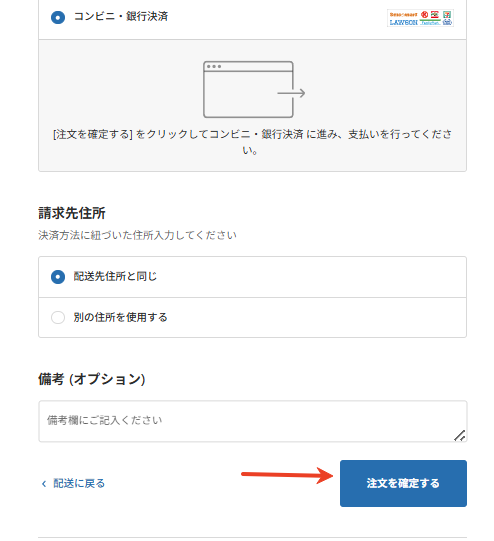Click the 備考 (オプション) heading
494x541 pixels.
click(x=91, y=379)
